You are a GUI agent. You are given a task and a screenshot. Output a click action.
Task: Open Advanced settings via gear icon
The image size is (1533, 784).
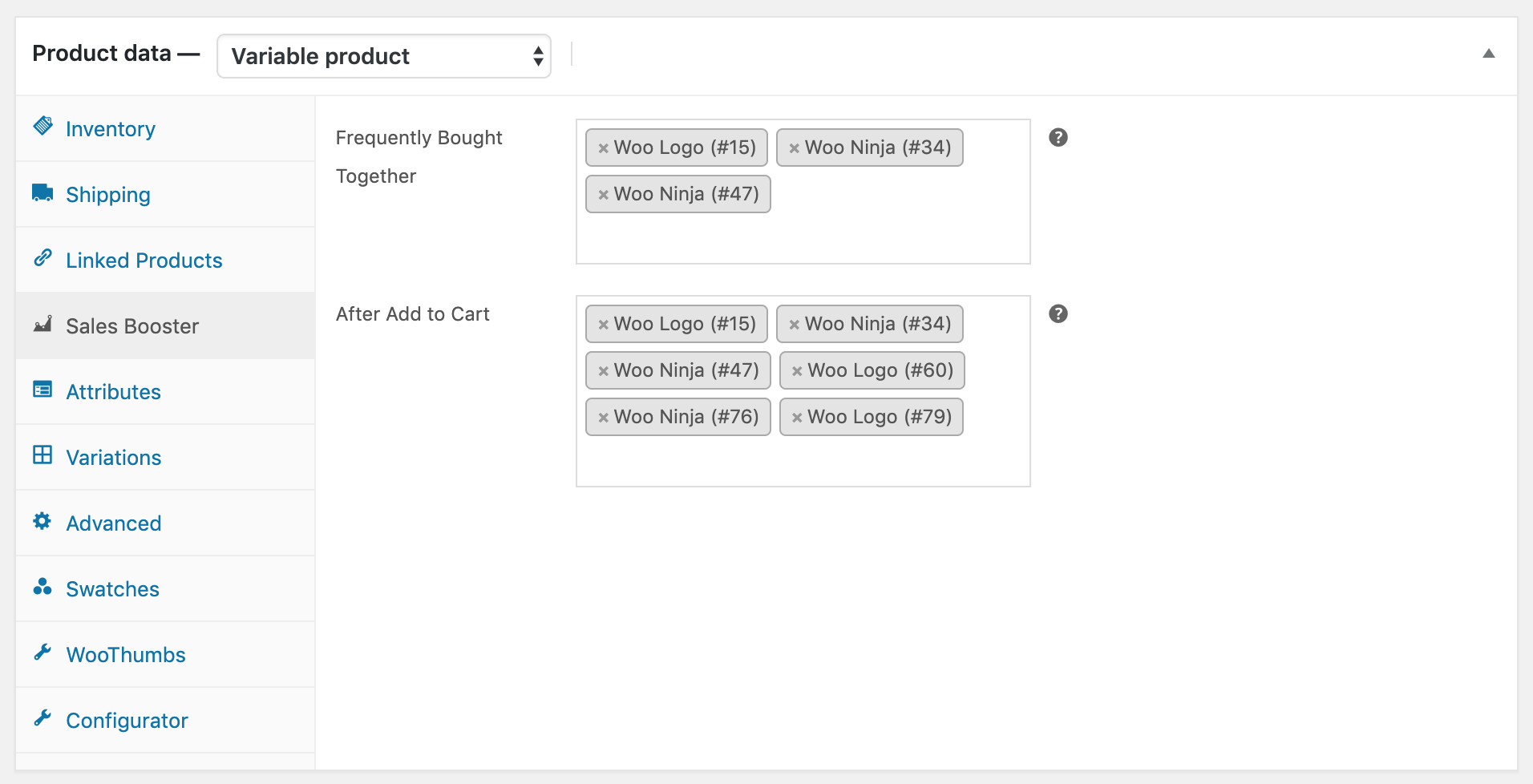coord(42,521)
